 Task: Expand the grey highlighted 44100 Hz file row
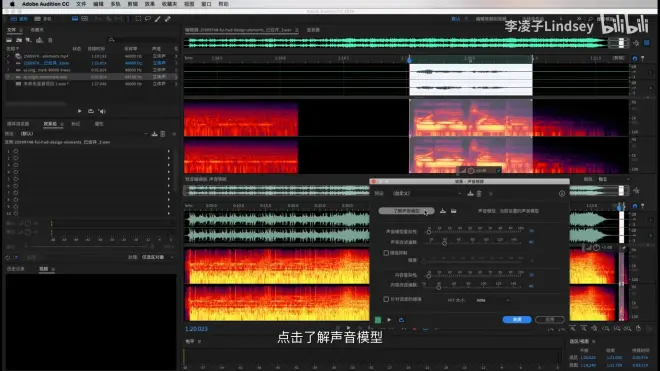click(x=8, y=77)
